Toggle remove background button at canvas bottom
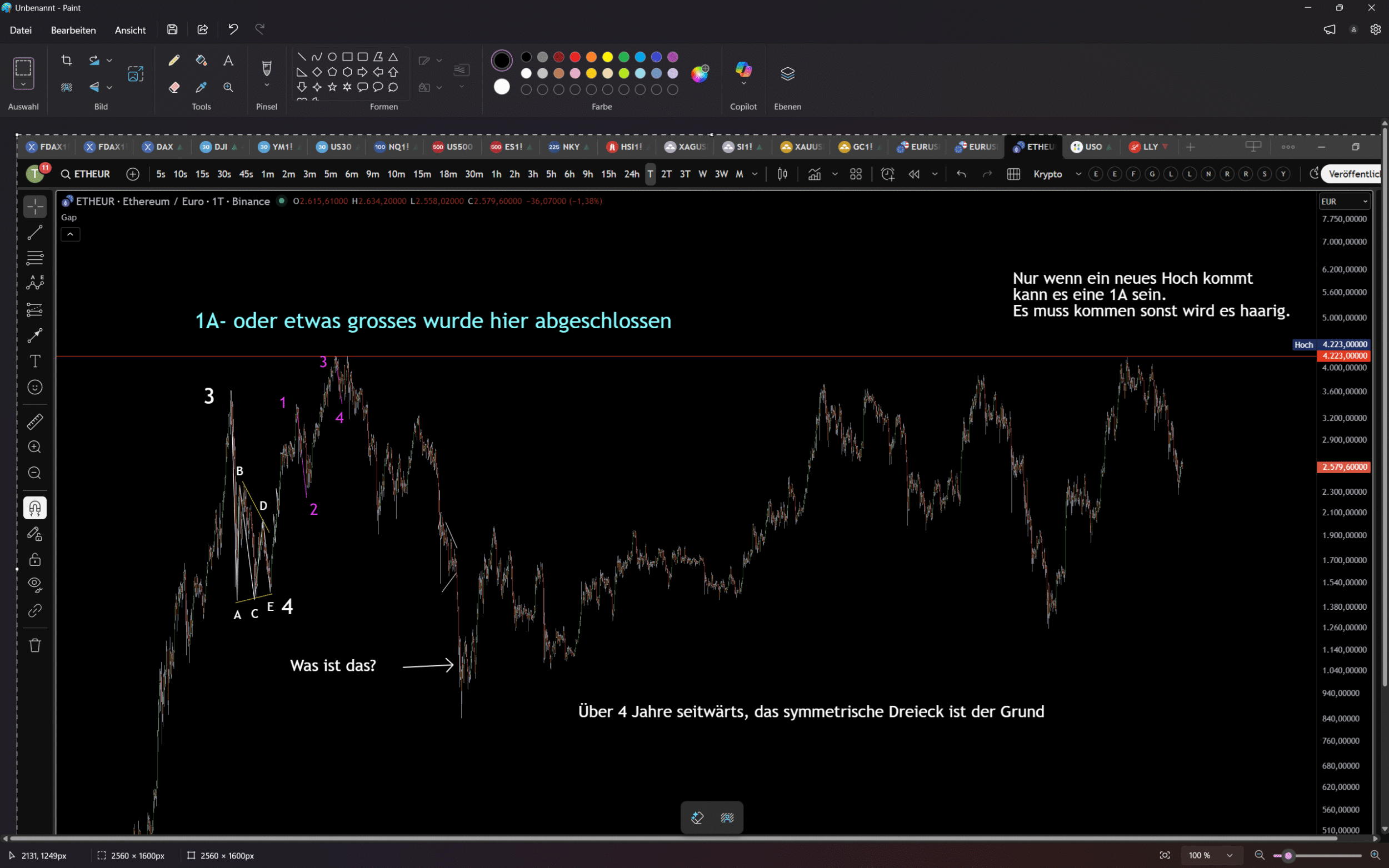 [727, 817]
